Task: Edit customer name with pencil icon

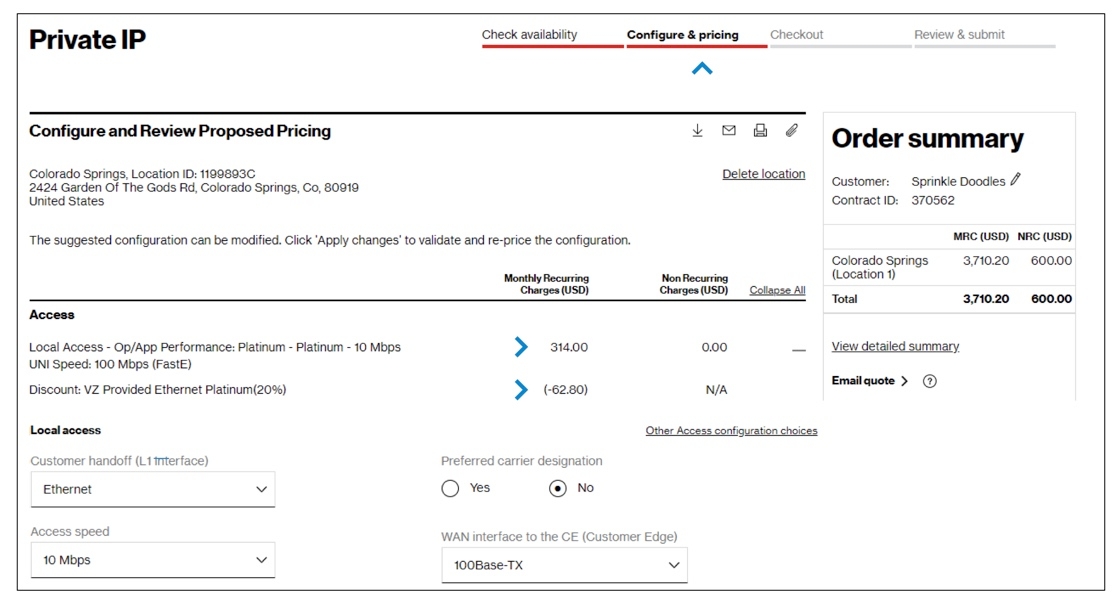Action: (x=1016, y=180)
